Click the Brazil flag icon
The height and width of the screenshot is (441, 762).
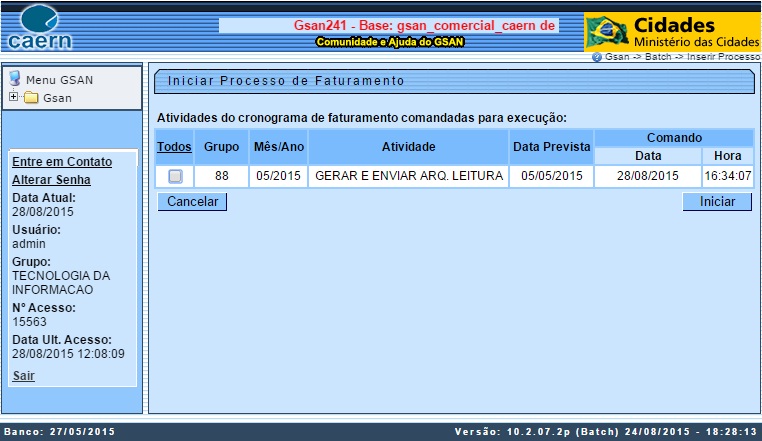(x=606, y=32)
